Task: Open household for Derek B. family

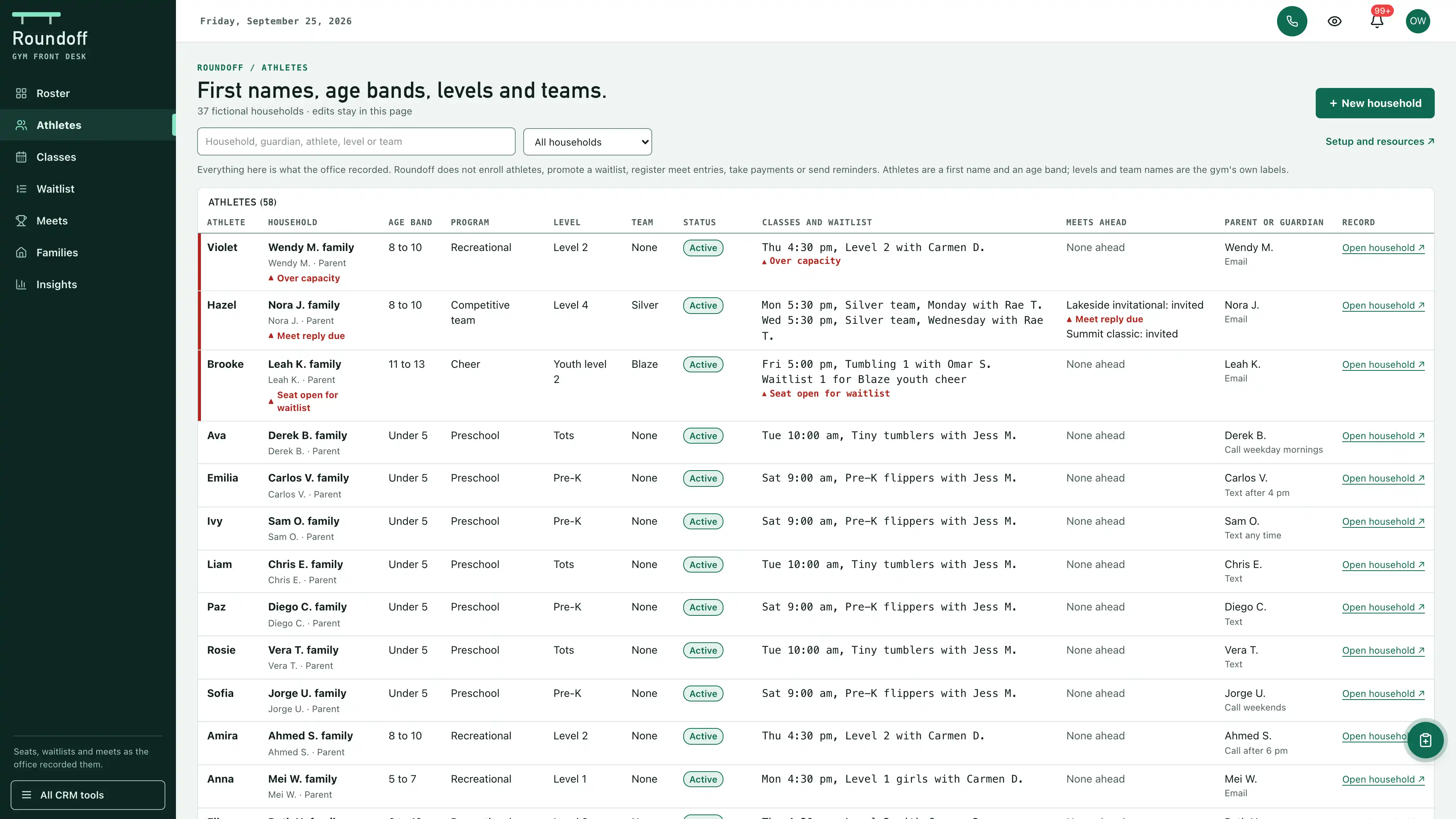Action: 1383,436
